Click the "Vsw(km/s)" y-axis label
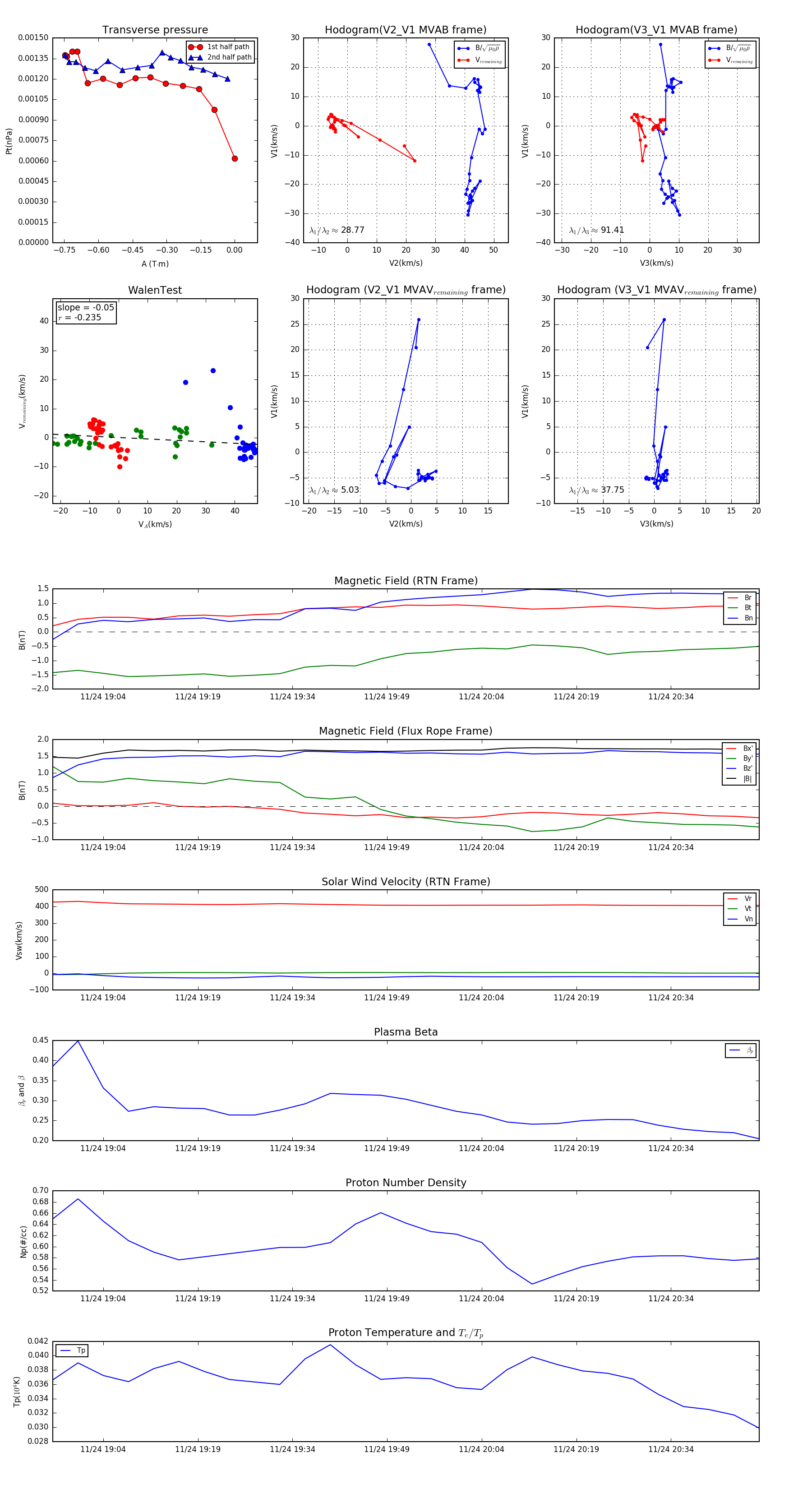 click(x=19, y=940)
